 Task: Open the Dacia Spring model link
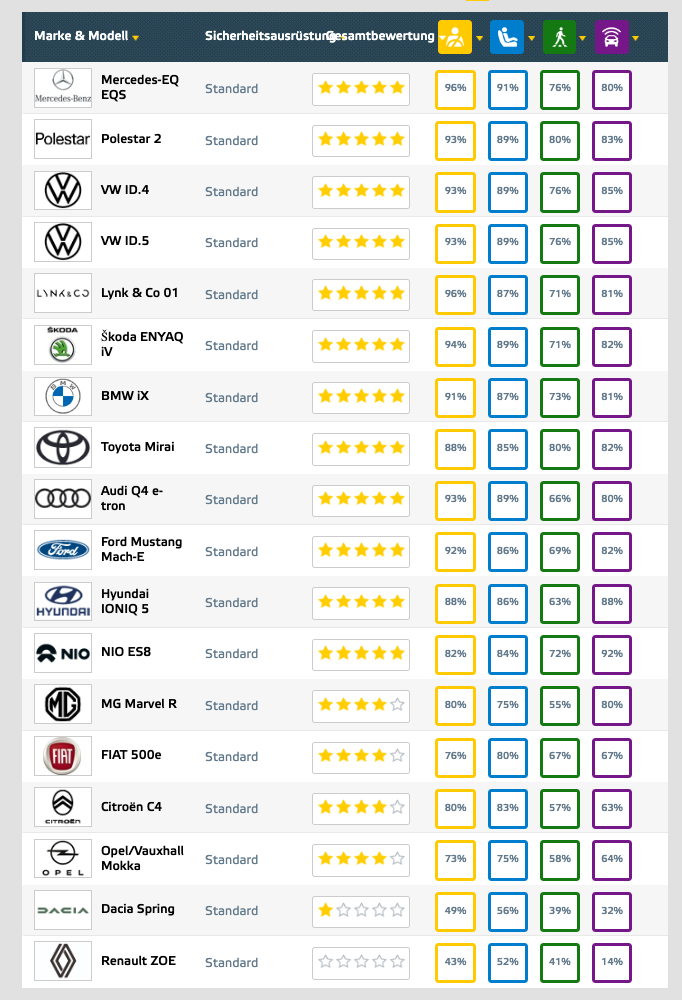click(138, 909)
